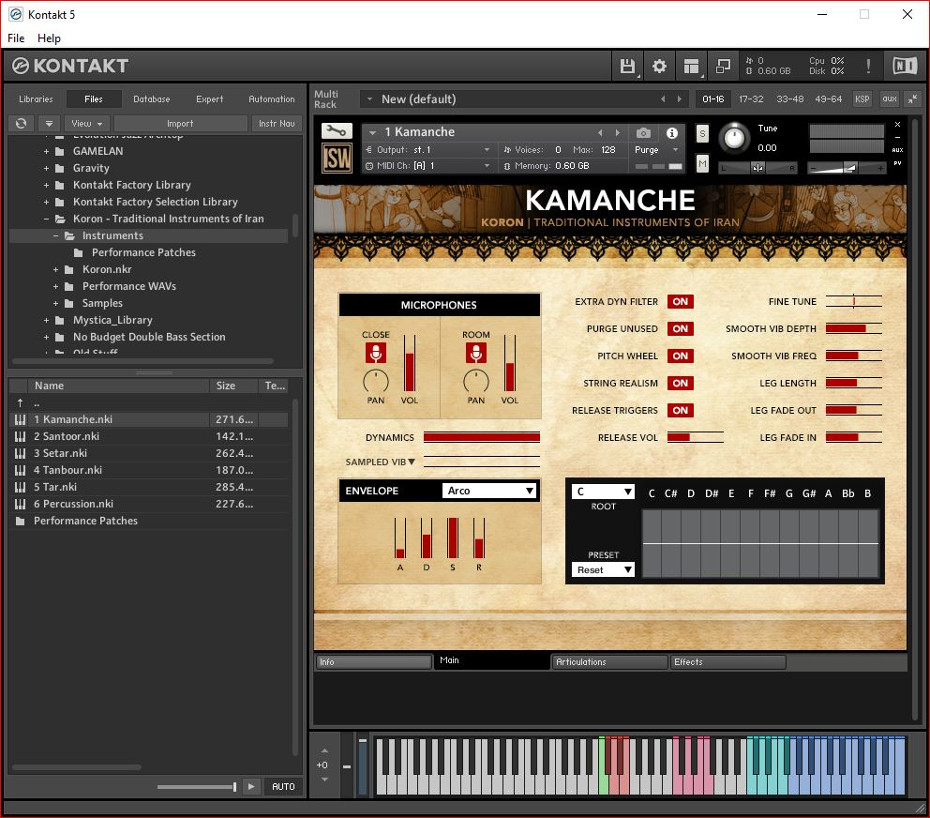Screen dimensions: 930x818
Task: Expand the GAMELAN folder
Action: tap(46, 151)
